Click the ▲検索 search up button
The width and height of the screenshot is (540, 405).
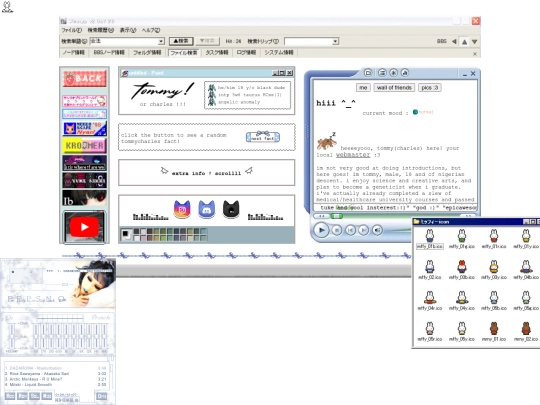point(181,41)
